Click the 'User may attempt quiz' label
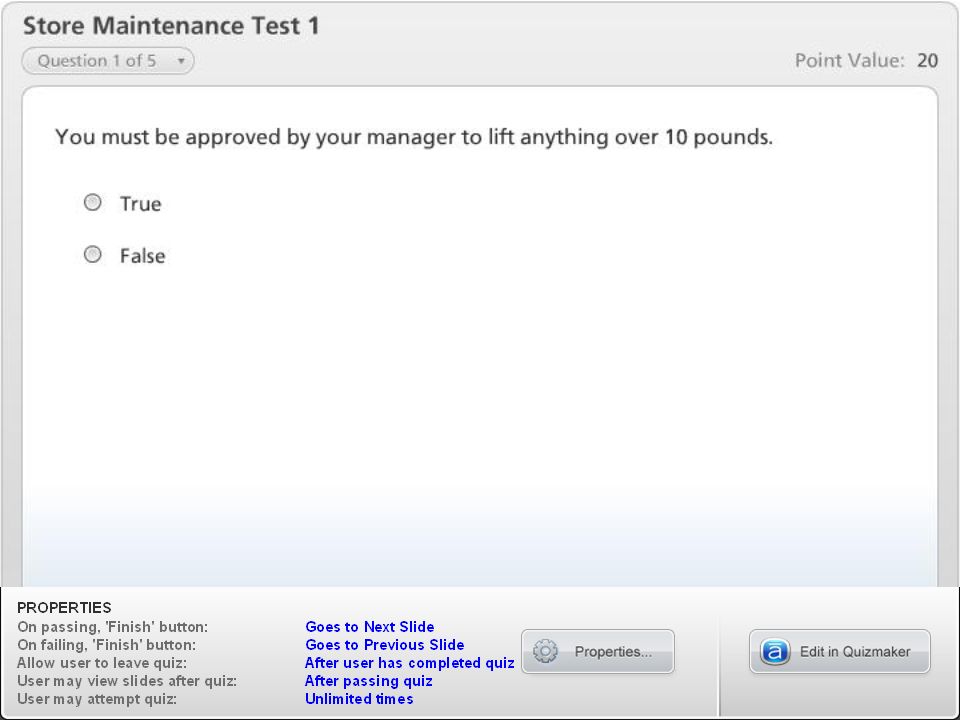The width and height of the screenshot is (960, 720). point(97,699)
